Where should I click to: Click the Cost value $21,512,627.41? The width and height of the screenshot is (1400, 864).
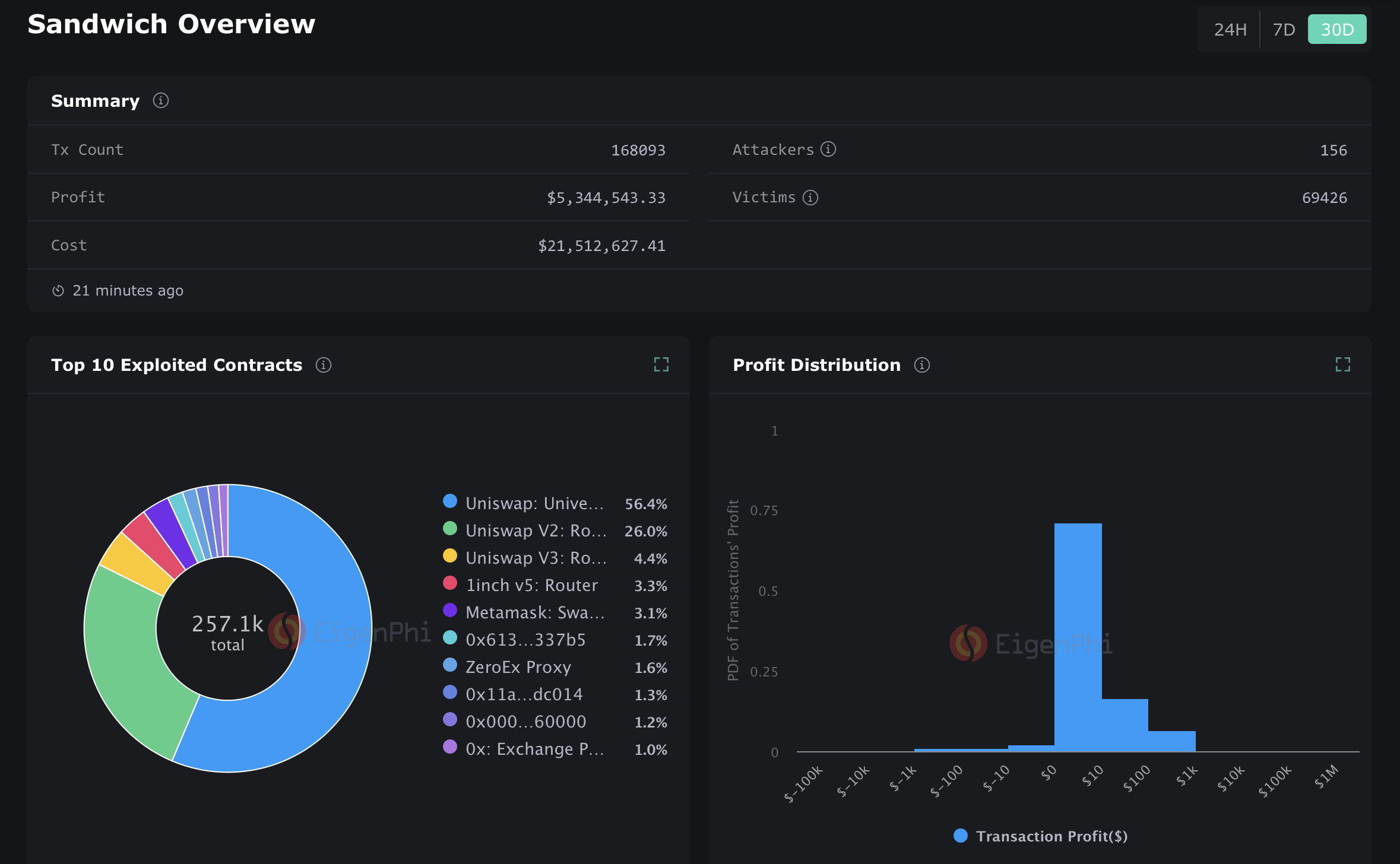(601, 246)
